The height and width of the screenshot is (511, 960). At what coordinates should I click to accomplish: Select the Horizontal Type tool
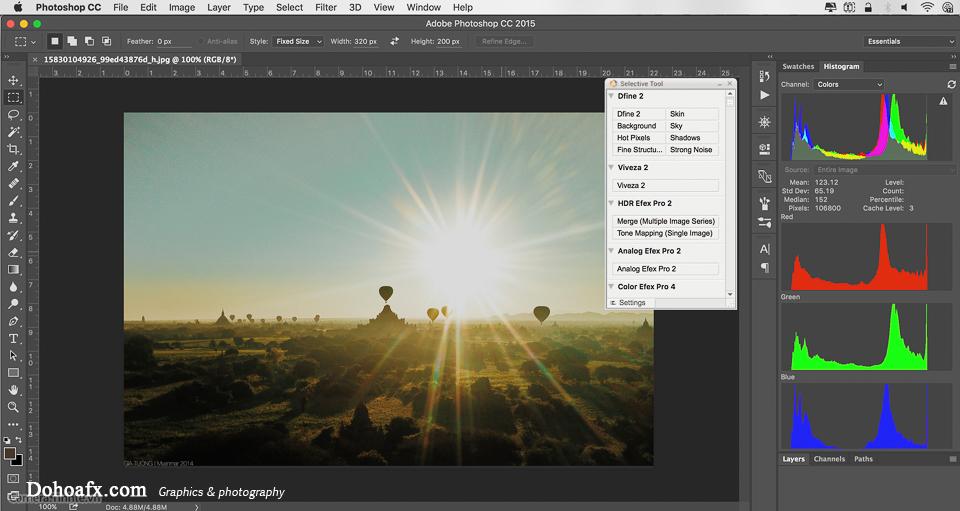pos(13,338)
